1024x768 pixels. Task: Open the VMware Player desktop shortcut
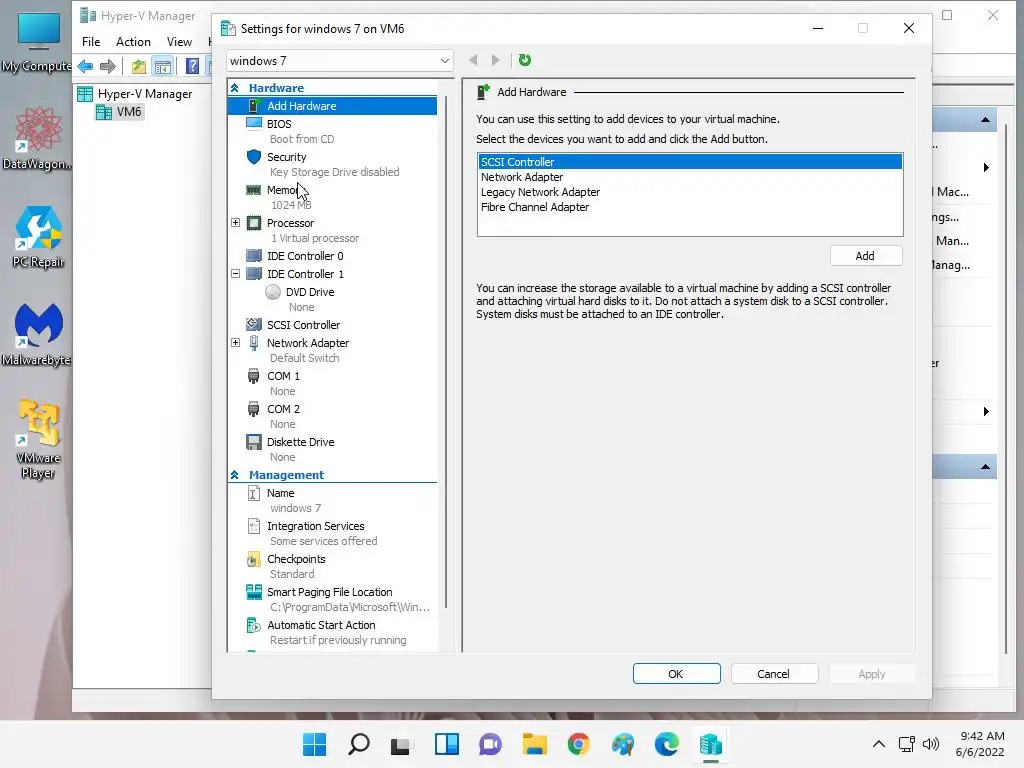38,439
